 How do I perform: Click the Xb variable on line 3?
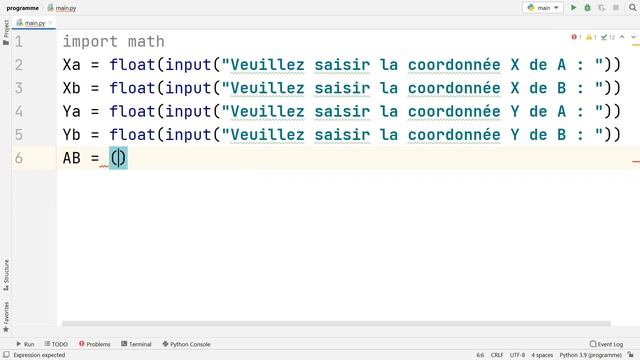coord(71,88)
